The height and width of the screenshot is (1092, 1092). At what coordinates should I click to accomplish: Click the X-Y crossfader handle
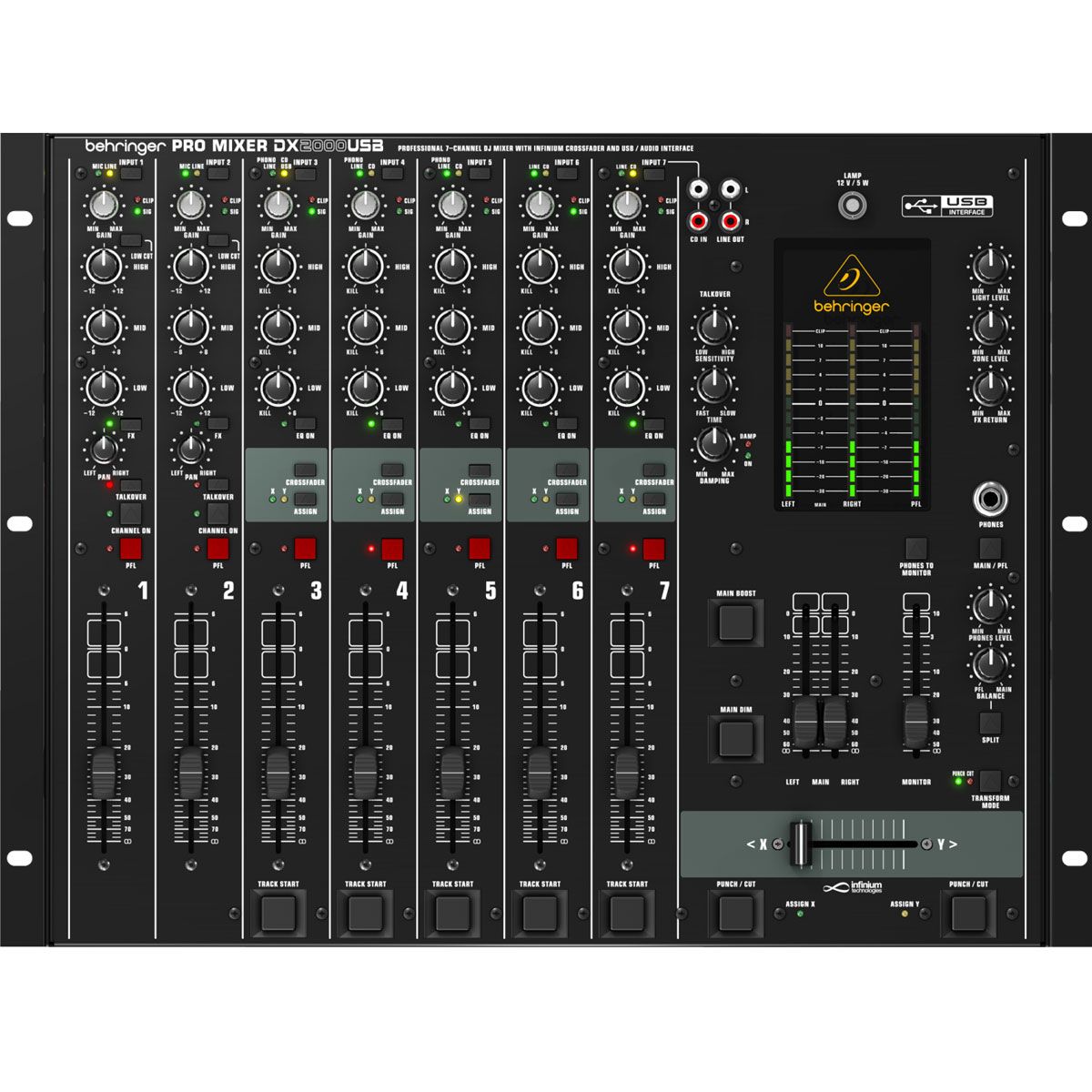click(801, 844)
